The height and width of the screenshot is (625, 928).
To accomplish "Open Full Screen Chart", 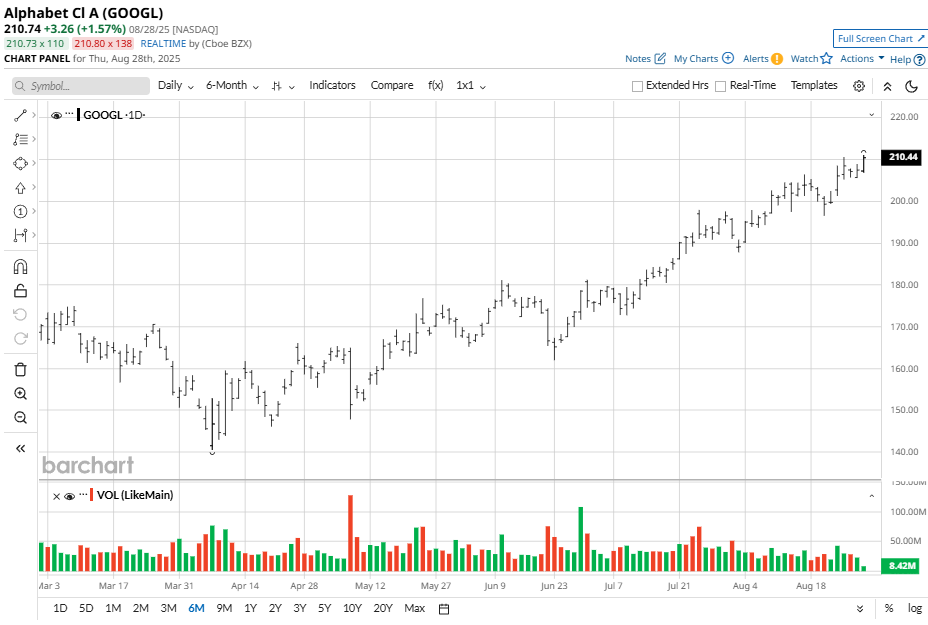I will point(881,38).
